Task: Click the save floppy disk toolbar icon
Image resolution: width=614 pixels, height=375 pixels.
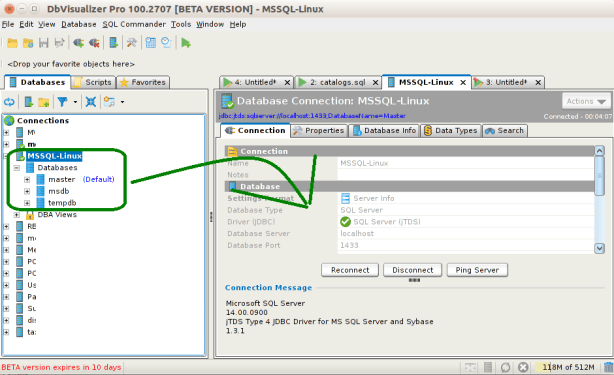Action: pos(43,43)
